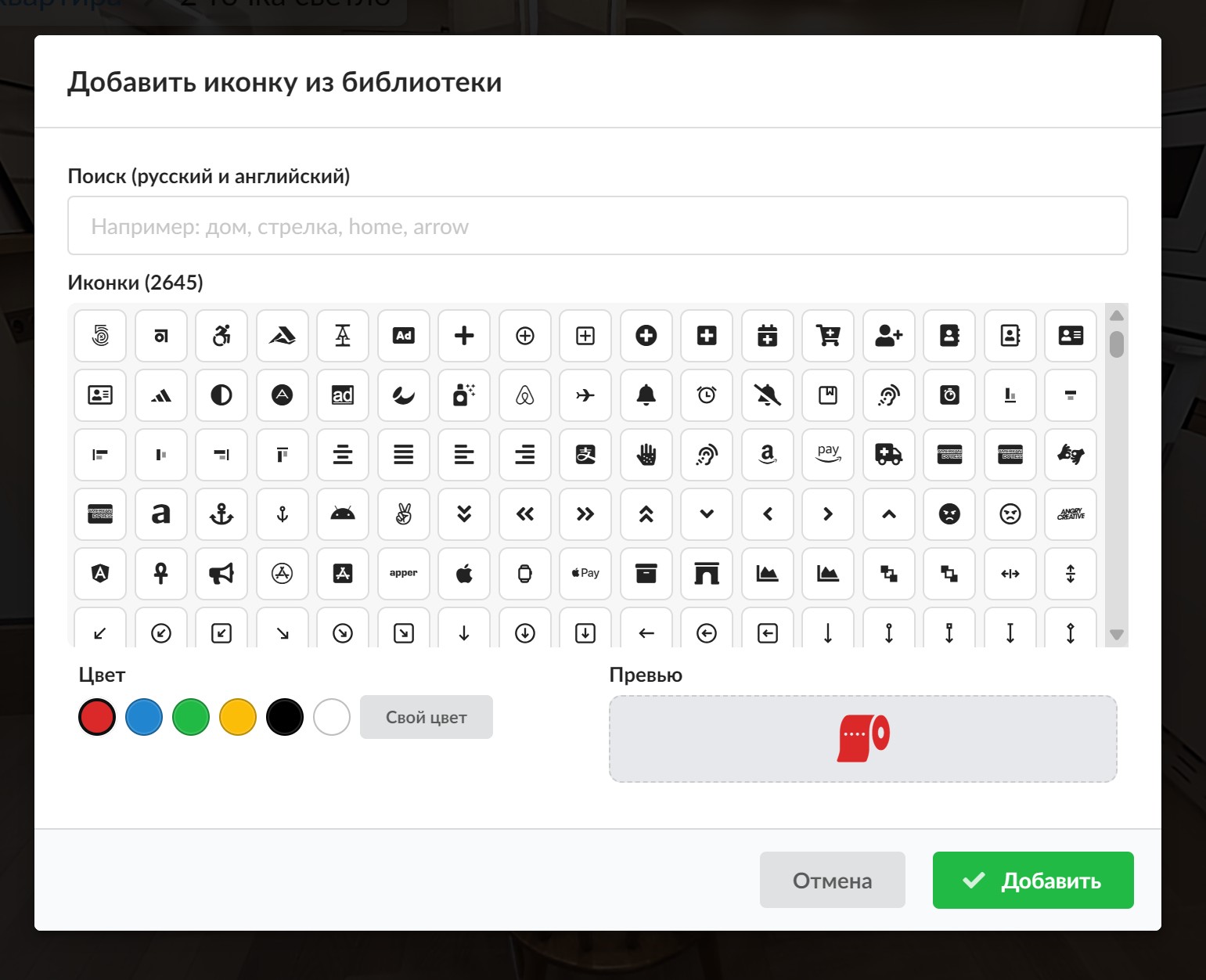Pick the muted bell slash icon
1206x980 pixels.
[767, 395]
